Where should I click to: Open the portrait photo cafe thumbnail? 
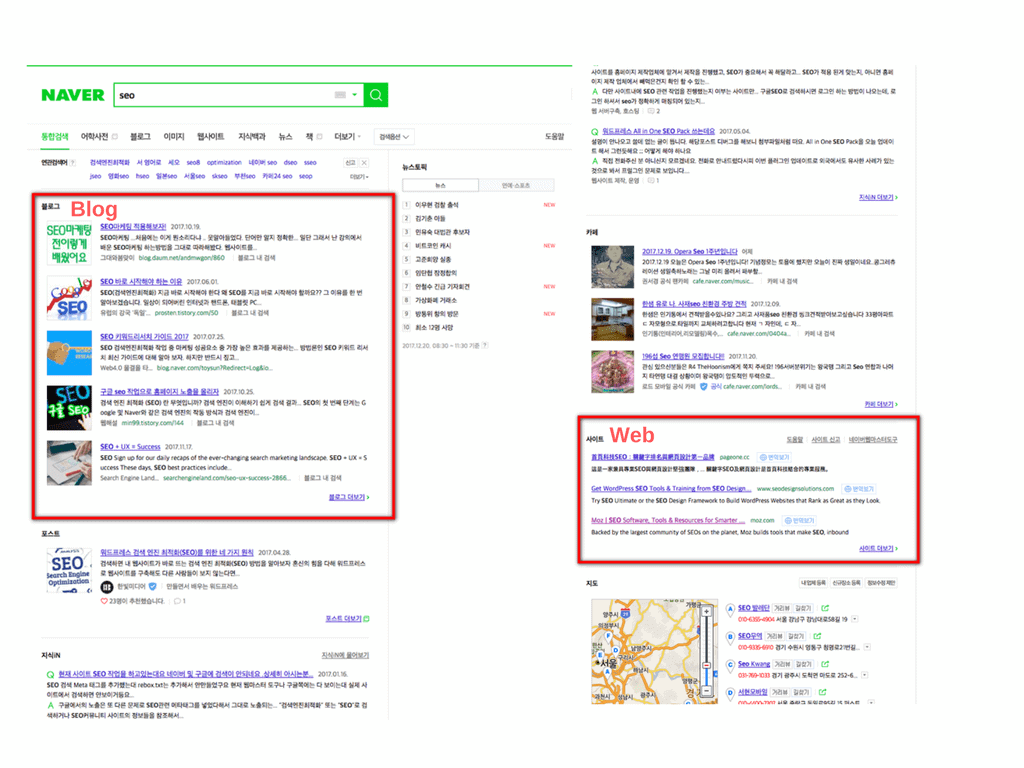tap(613, 266)
